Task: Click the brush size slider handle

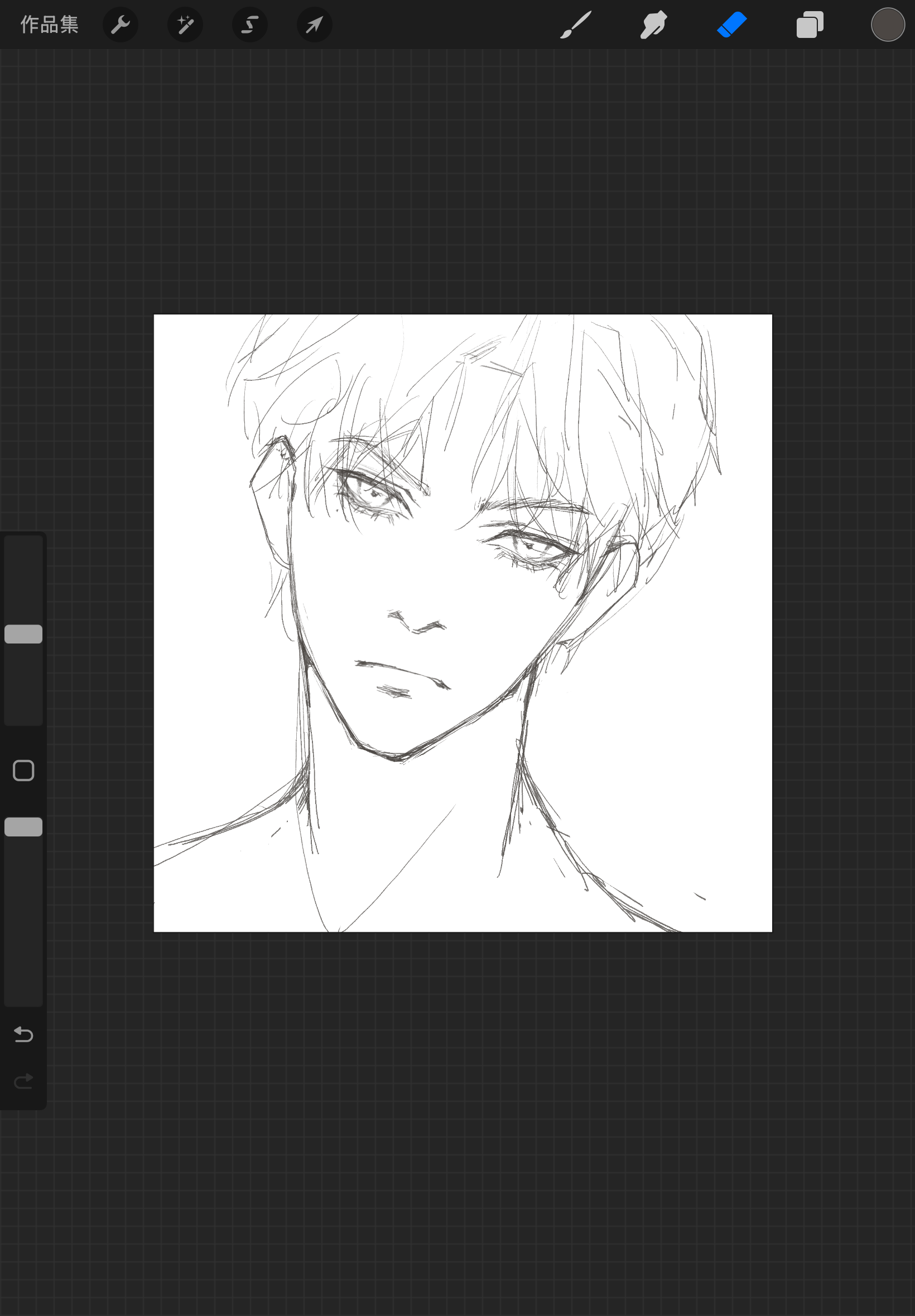Action: [x=23, y=633]
